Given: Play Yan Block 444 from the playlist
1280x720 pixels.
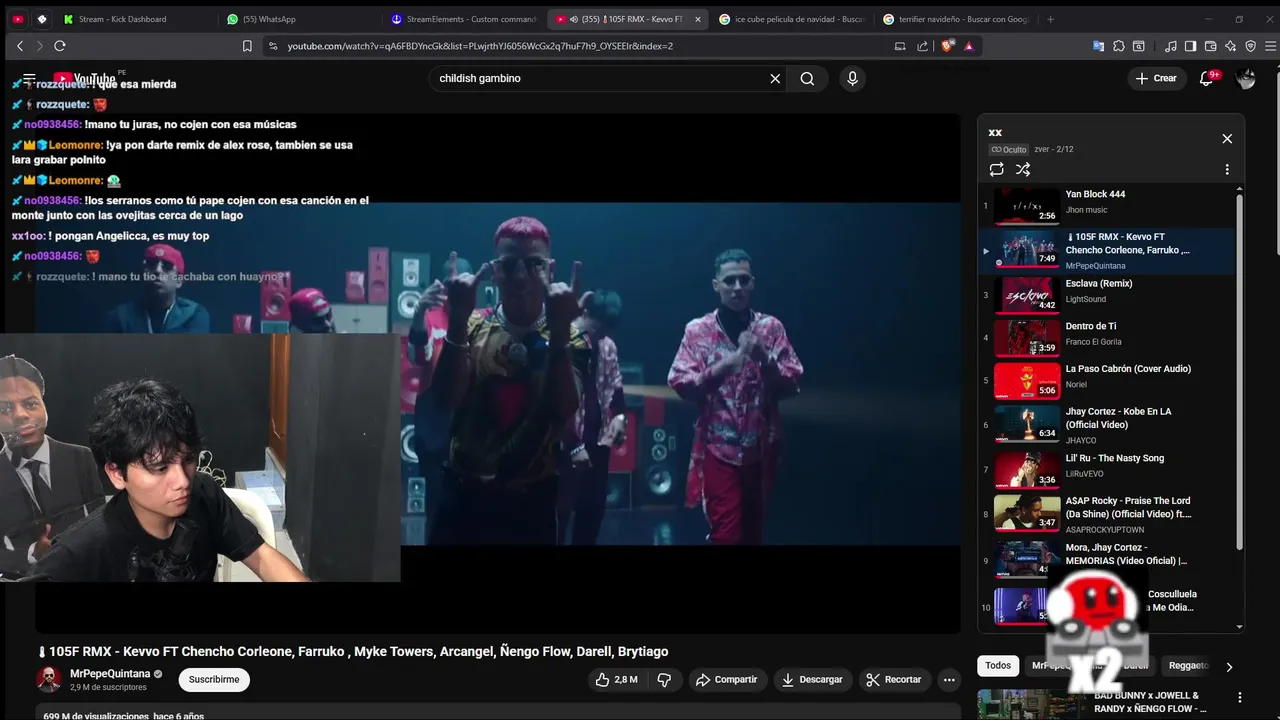Looking at the screenshot, I should [x=1108, y=206].
